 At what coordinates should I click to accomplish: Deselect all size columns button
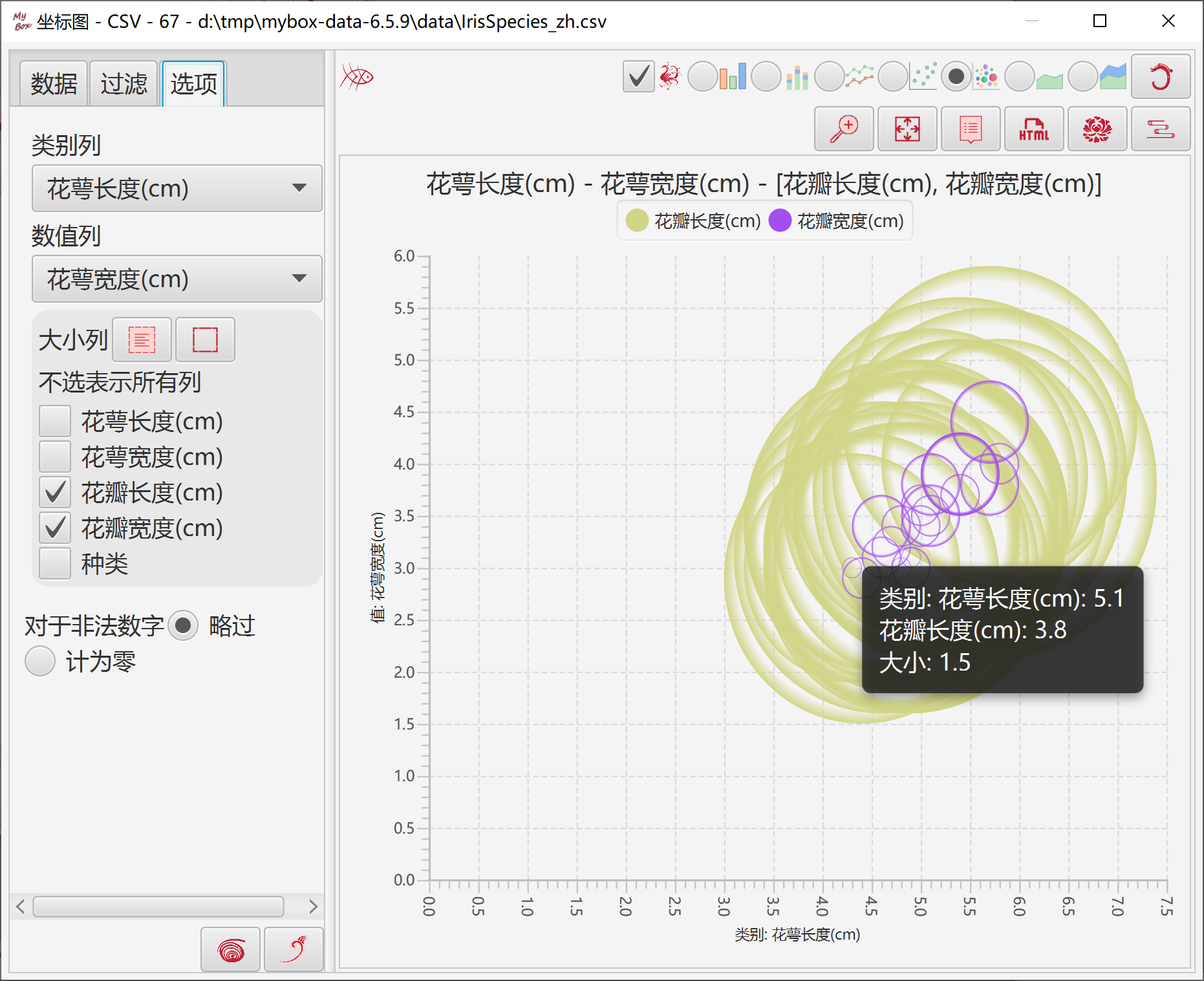click(x=205, y=340)
